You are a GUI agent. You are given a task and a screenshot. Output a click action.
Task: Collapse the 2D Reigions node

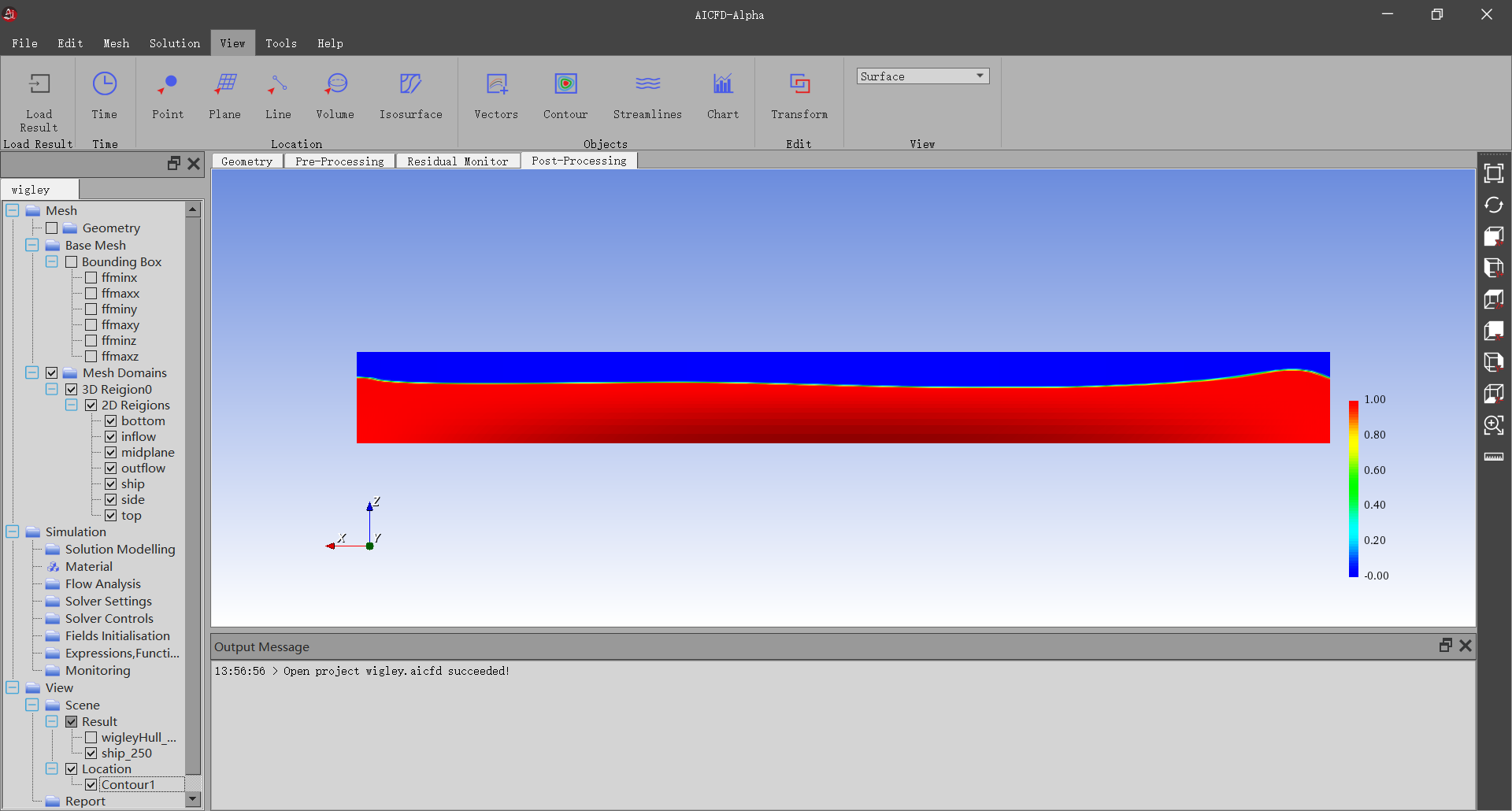coord(72,405)
